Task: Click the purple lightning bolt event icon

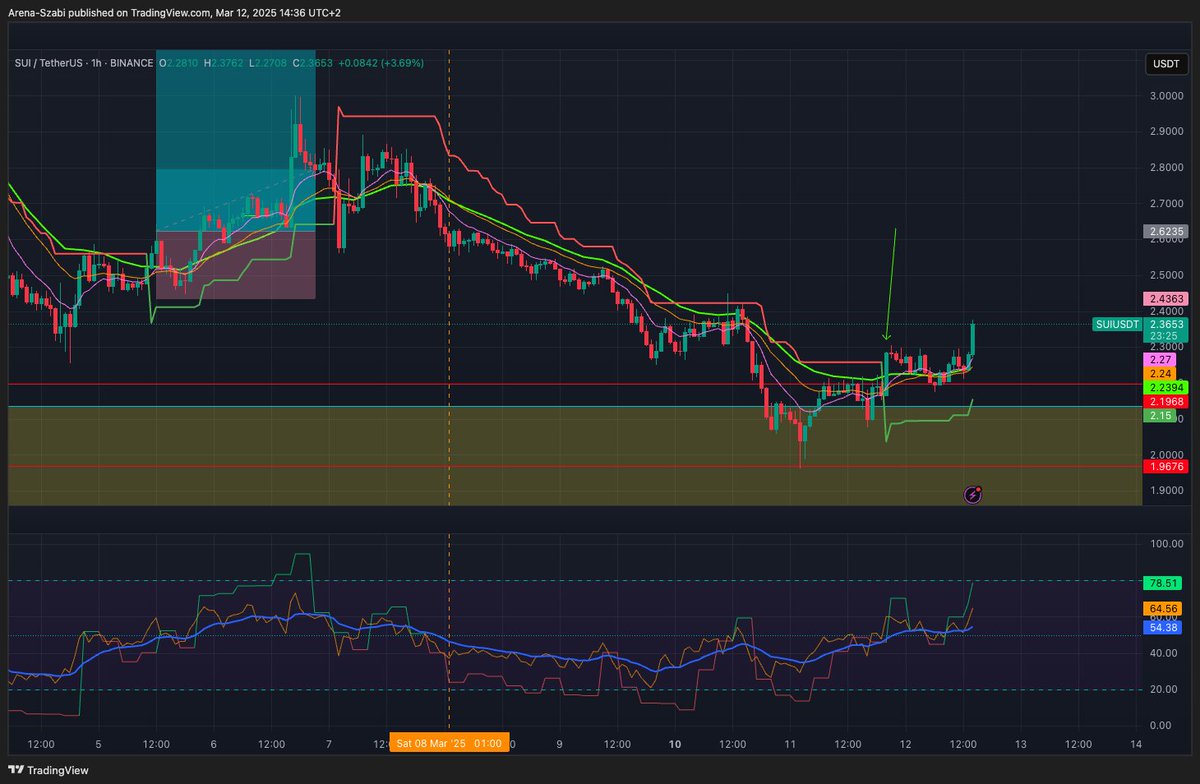Action: 972,494
